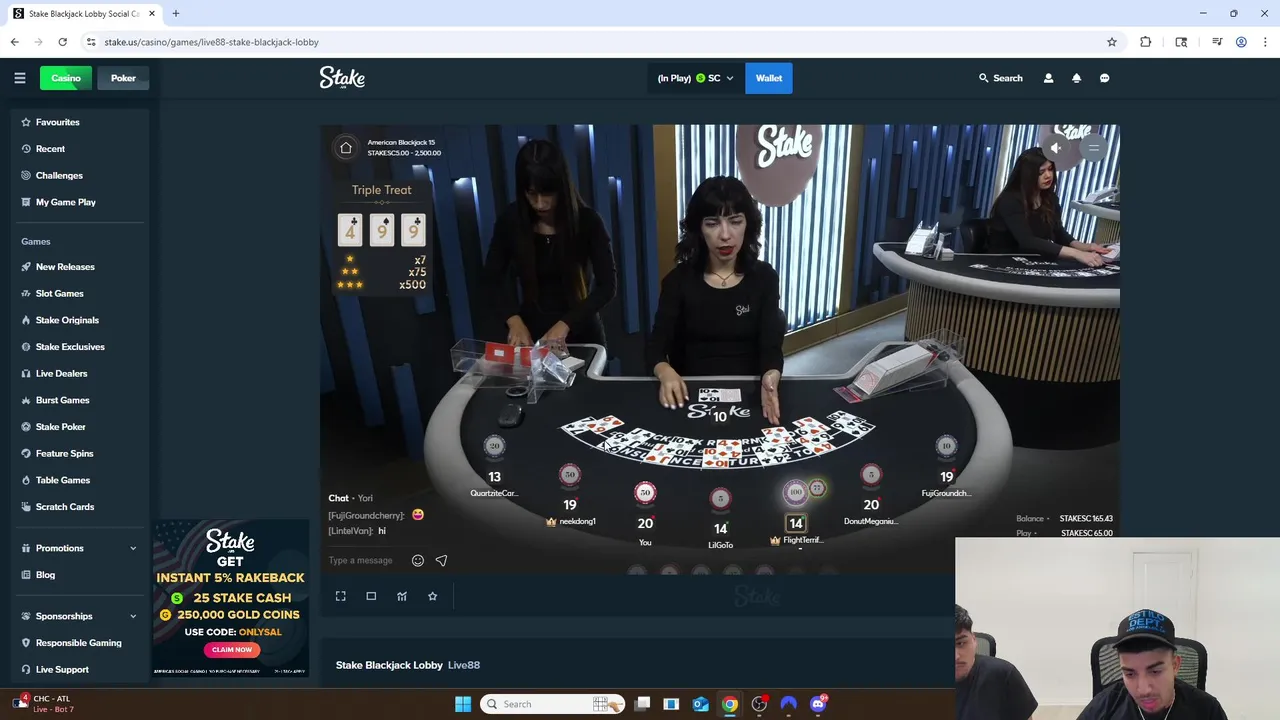The width and height of the screenshot is (1280, 720).
Task: Open the CHC - ATL sports widget
Action: tap(45, 704)
